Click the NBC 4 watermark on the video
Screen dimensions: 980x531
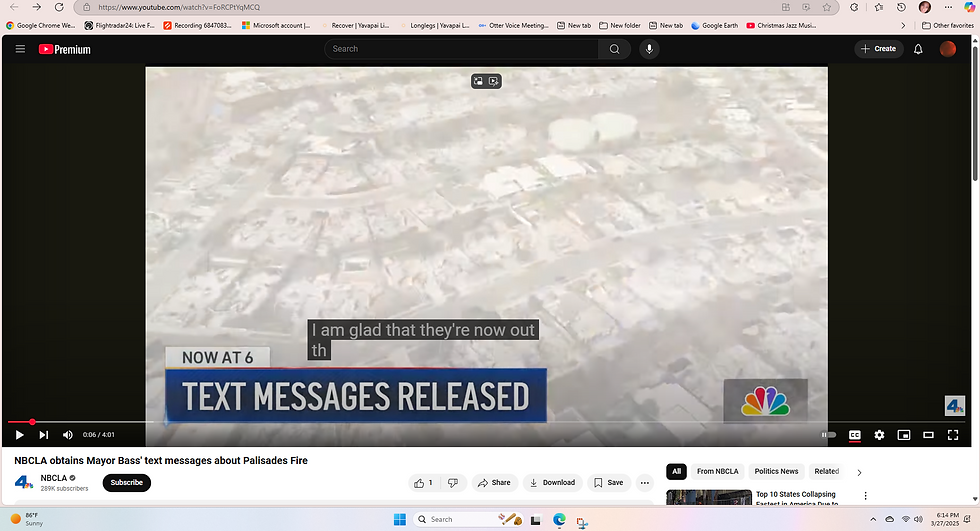[x=954, y=406]
